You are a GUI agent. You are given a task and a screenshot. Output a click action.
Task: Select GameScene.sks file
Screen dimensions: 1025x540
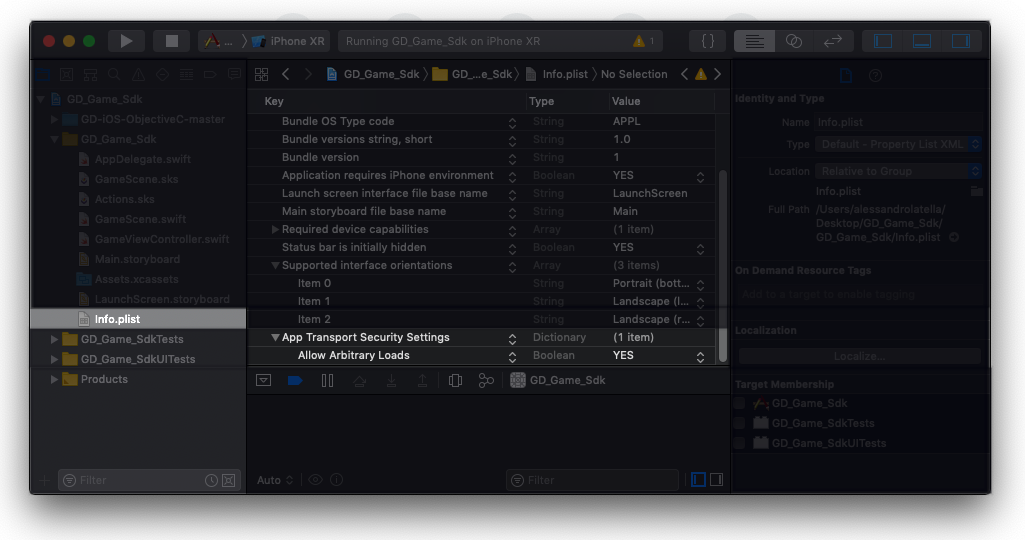(138, 179)
